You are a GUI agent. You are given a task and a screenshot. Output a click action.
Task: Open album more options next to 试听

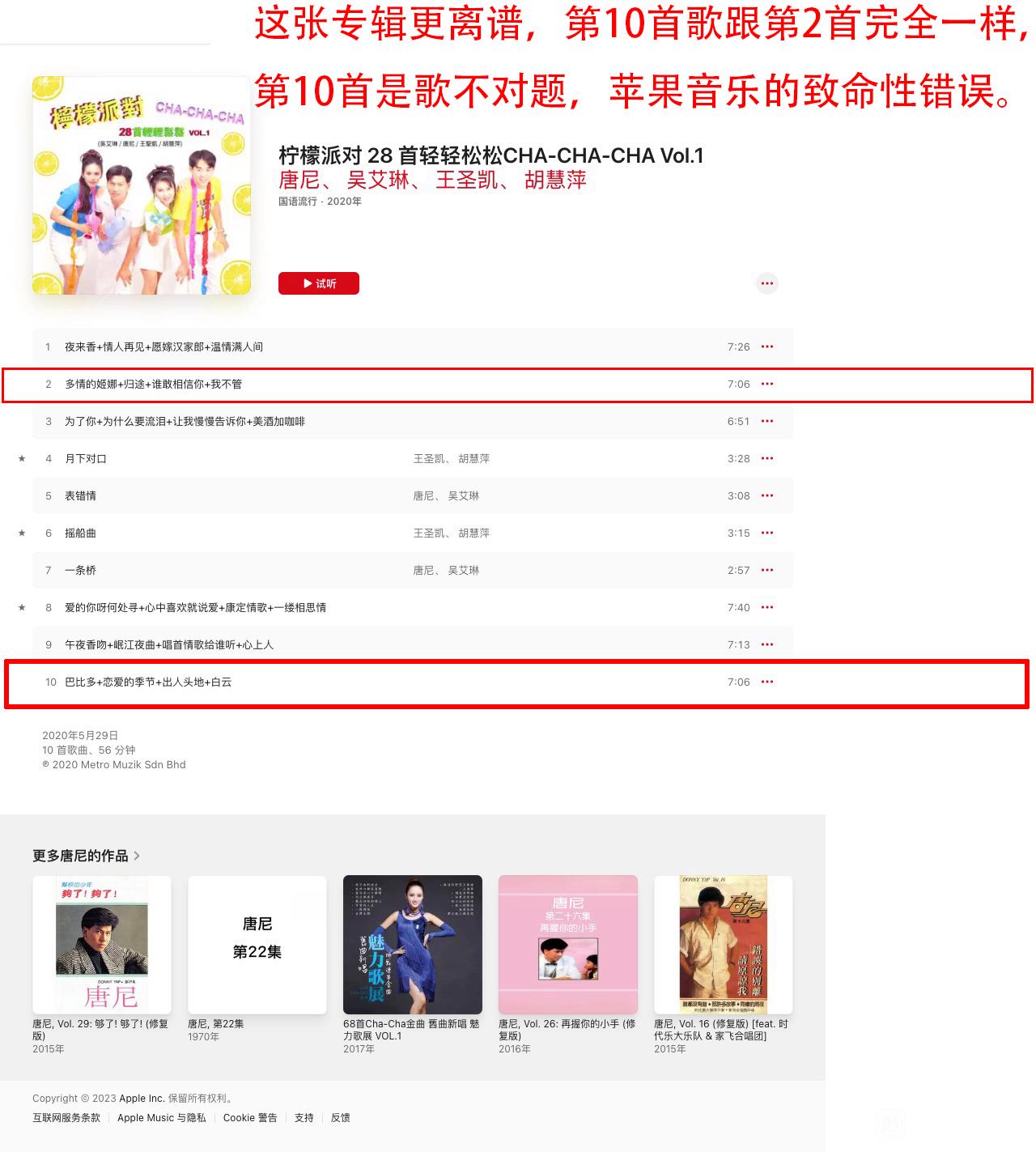pyautogui.click(x=767, y=283)
